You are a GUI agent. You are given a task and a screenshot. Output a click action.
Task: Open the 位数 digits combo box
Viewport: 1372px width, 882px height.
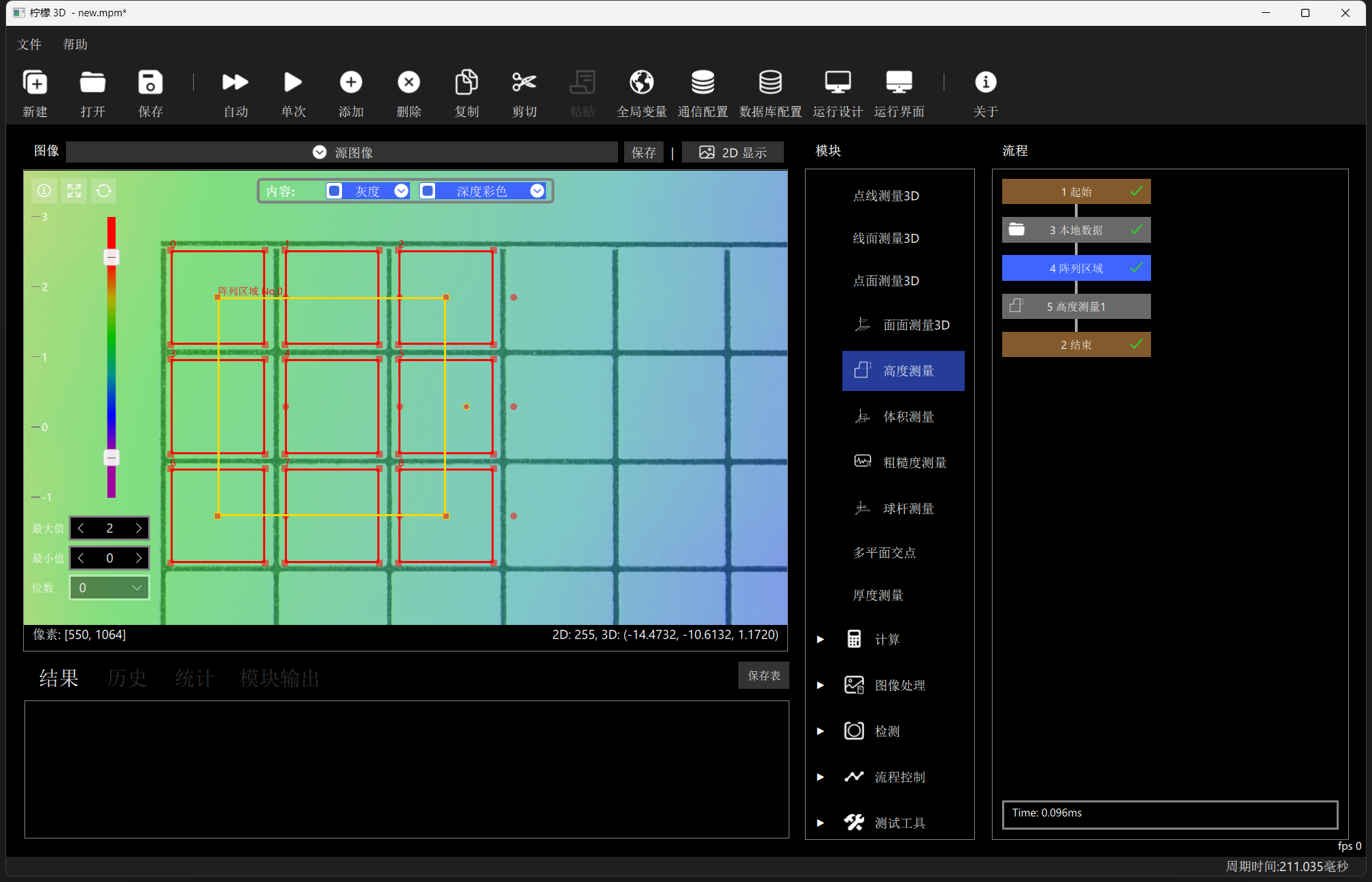point(109,588)
